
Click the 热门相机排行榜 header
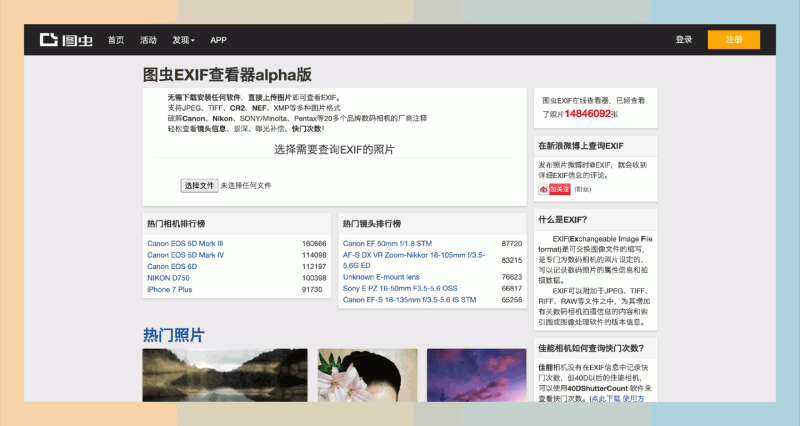tap(176, 223)
